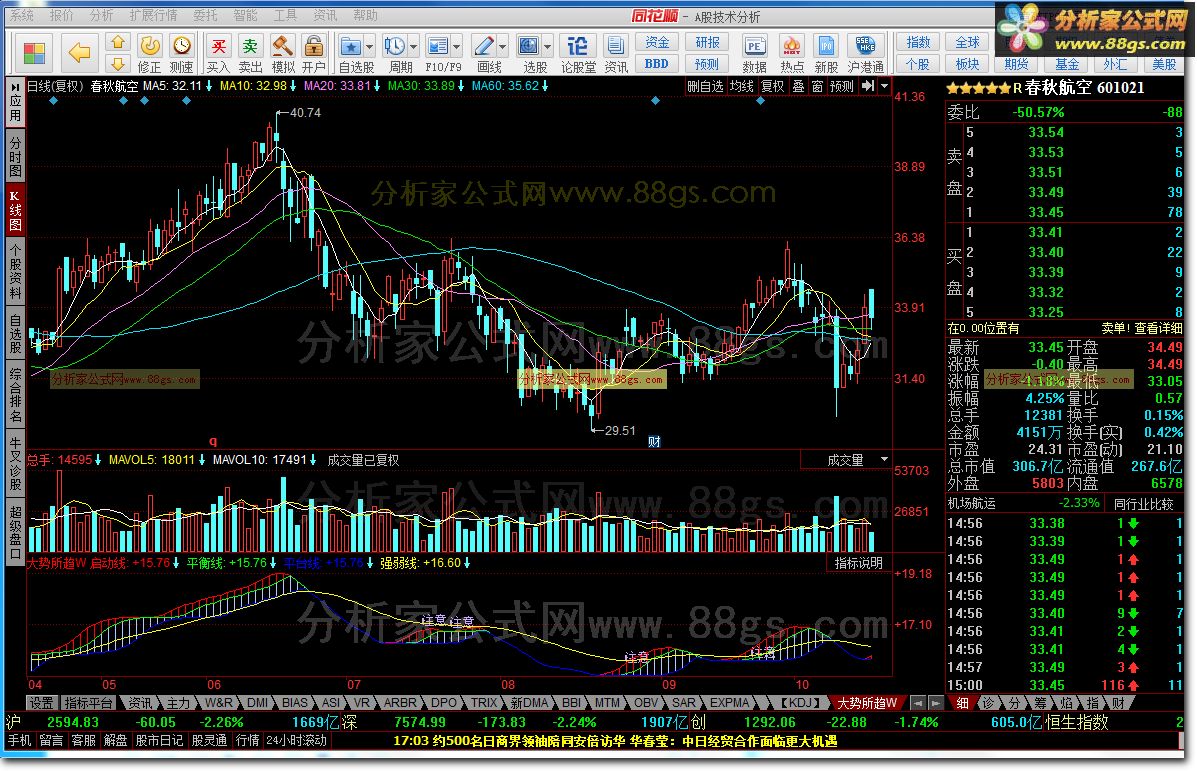Toggle the 预测 forecast in chart header
Screen dimensions: 1197x771
(842, 86)
